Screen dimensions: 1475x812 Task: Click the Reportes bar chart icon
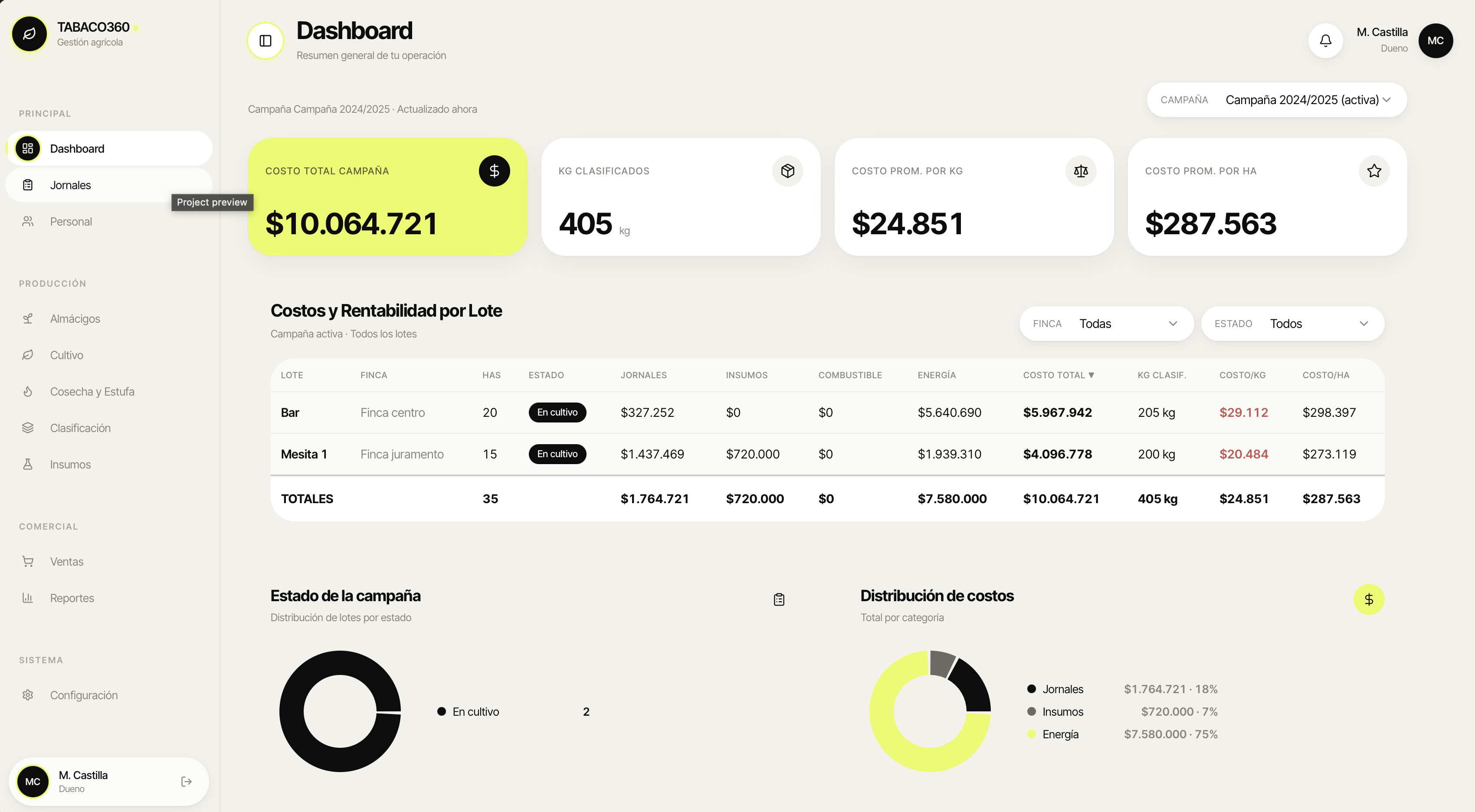click(27, 598)
